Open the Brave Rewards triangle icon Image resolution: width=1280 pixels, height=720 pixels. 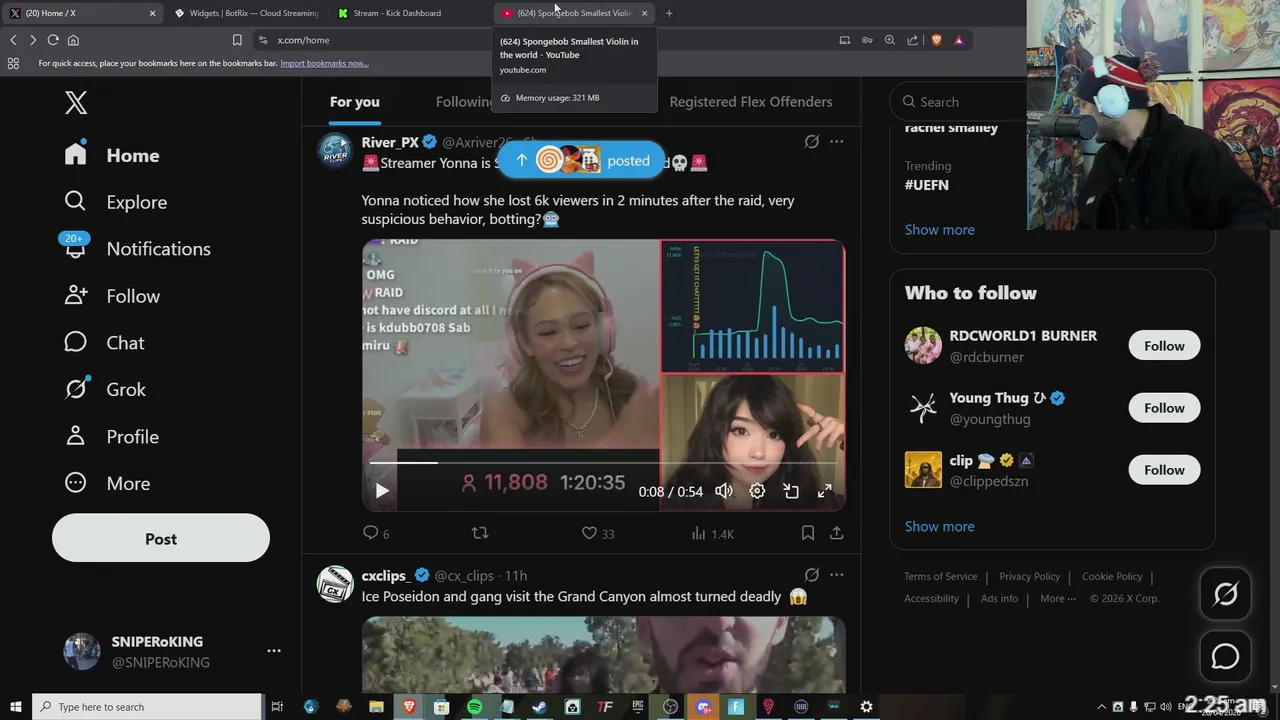pyautogui.click(x=959, y=40)
